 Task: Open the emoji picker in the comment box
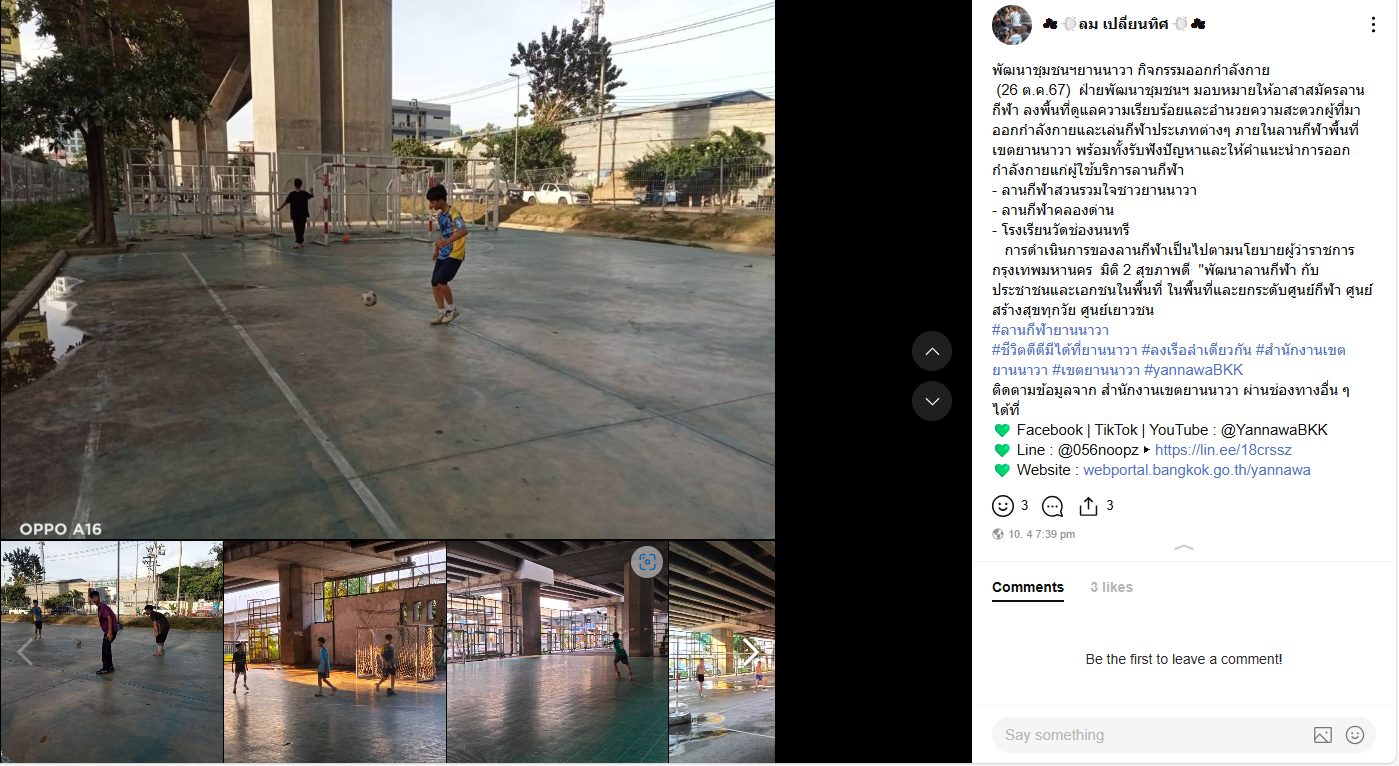click(1355, 735)
